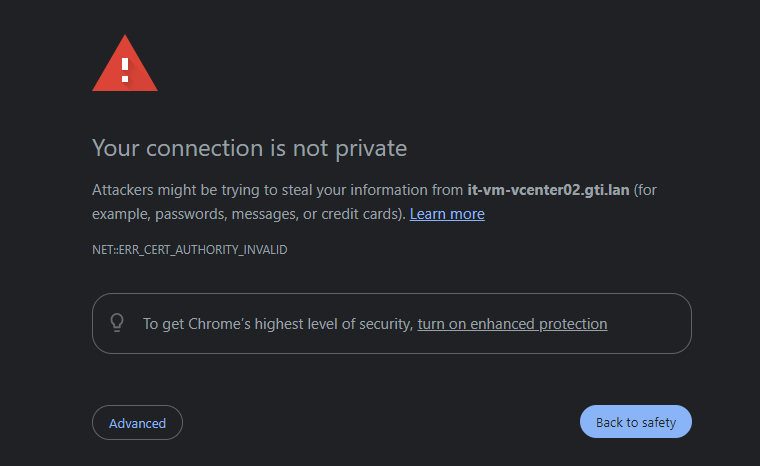
Task: Click the lightbulb icon in the tip box
Action: [117, 322]
